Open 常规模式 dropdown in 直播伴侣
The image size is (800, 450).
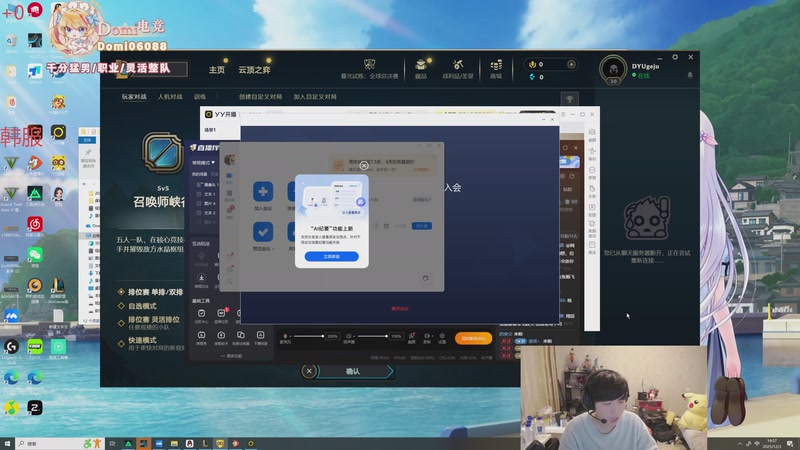[x=204, y=162]
